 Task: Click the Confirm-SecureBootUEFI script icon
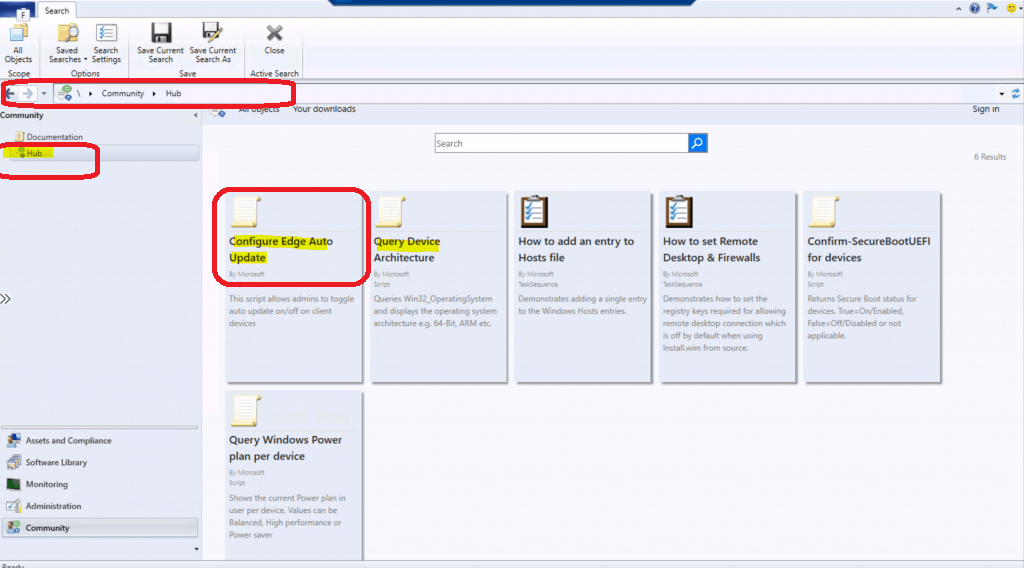pos(824,212)
